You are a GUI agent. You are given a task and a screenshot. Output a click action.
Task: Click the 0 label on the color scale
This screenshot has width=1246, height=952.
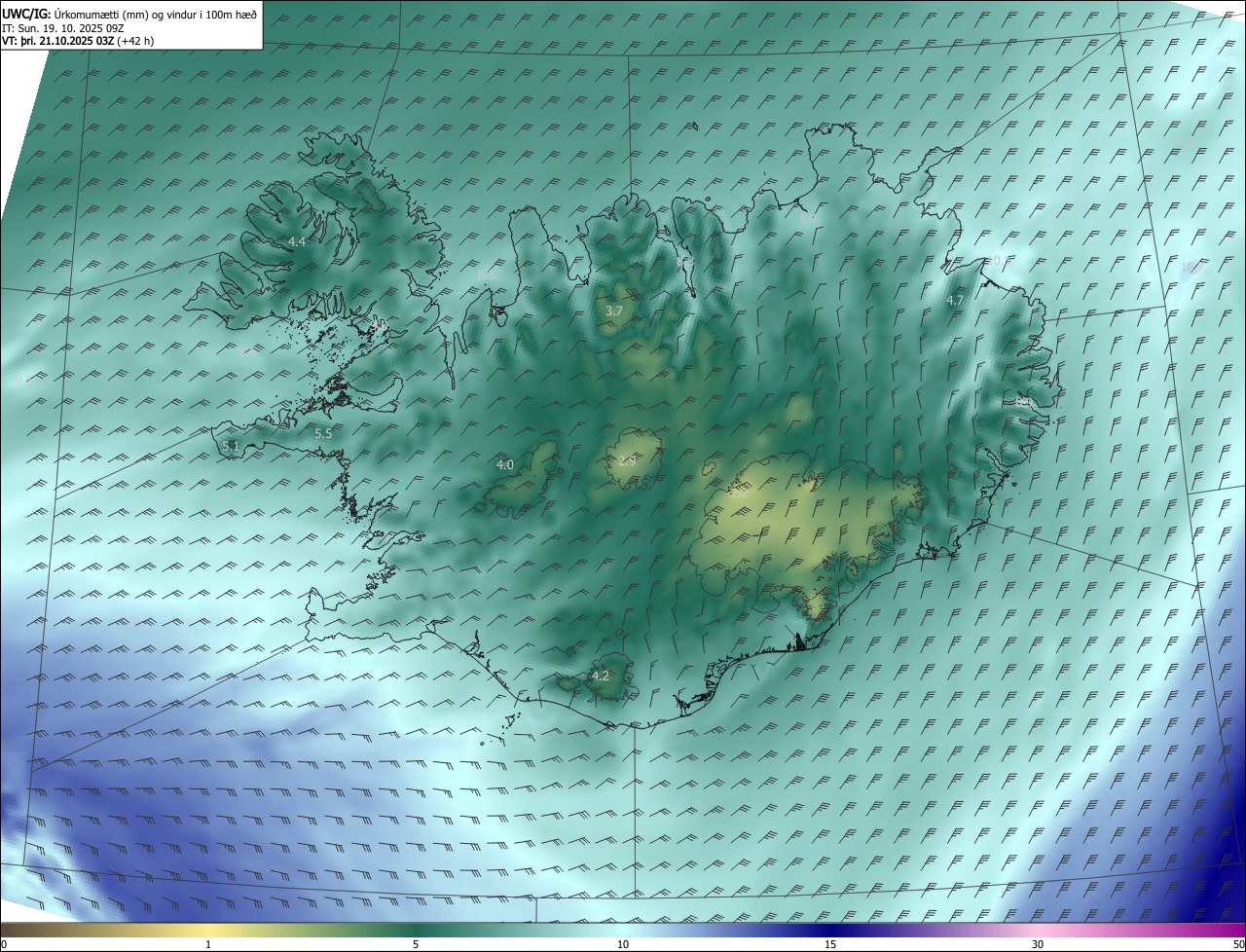pos(4,944)
